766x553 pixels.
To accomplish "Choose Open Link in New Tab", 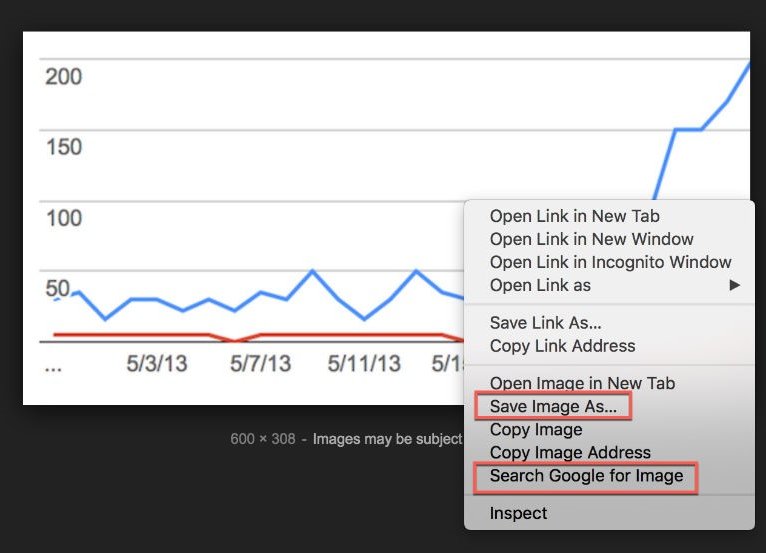I will [x=574, y=216].
